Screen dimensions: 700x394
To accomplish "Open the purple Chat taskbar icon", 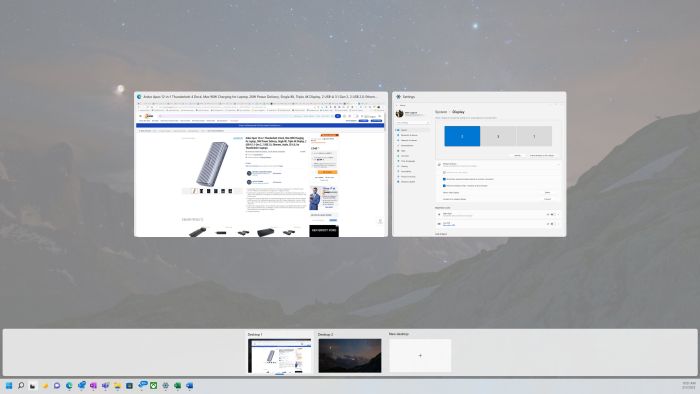I will tap(57, 386).
